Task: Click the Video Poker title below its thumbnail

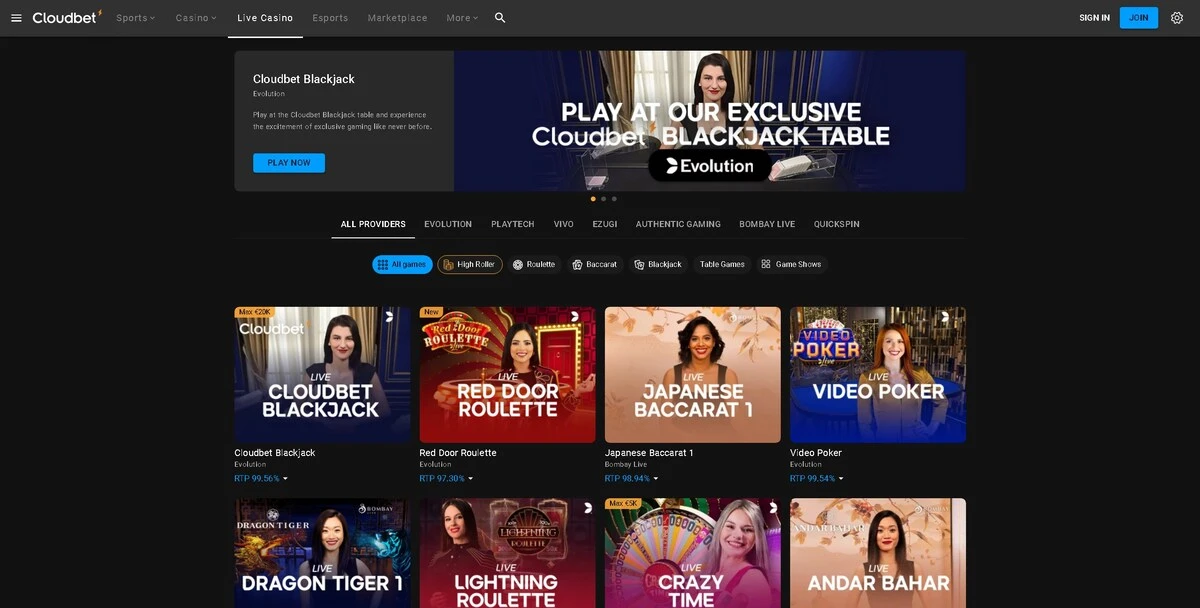Action: pos(816,453)
